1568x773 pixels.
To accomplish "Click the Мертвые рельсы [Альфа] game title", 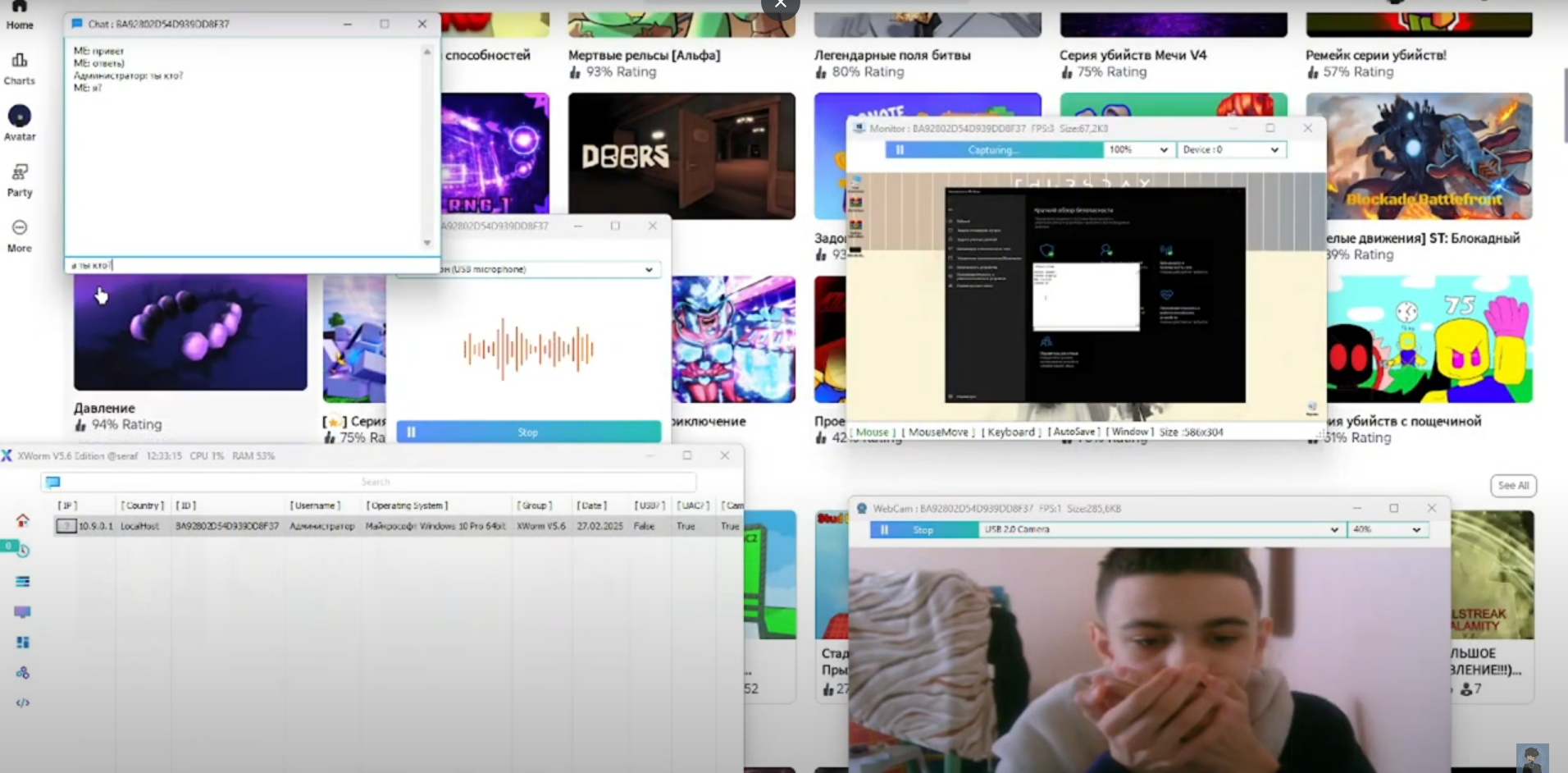I will coord(644,55).
